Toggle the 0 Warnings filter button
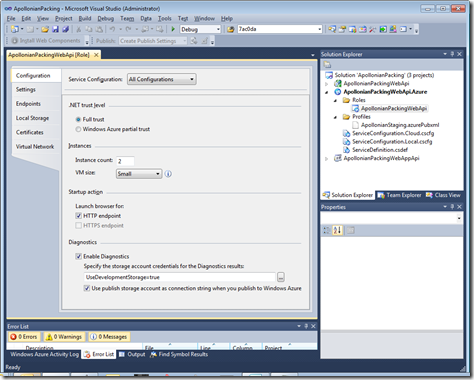This screenshot has width=474, height=380. [x=64, y=337]
